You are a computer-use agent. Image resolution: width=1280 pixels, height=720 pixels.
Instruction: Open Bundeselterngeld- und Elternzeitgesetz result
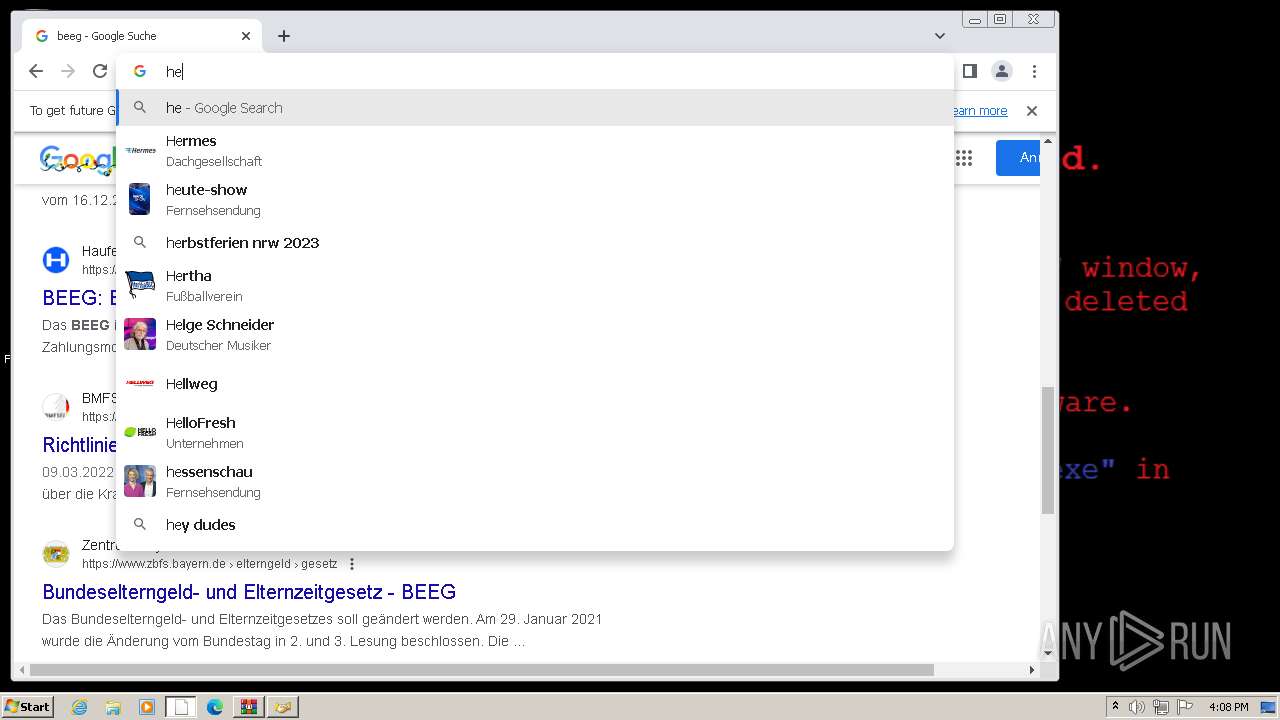click(249, 592)
